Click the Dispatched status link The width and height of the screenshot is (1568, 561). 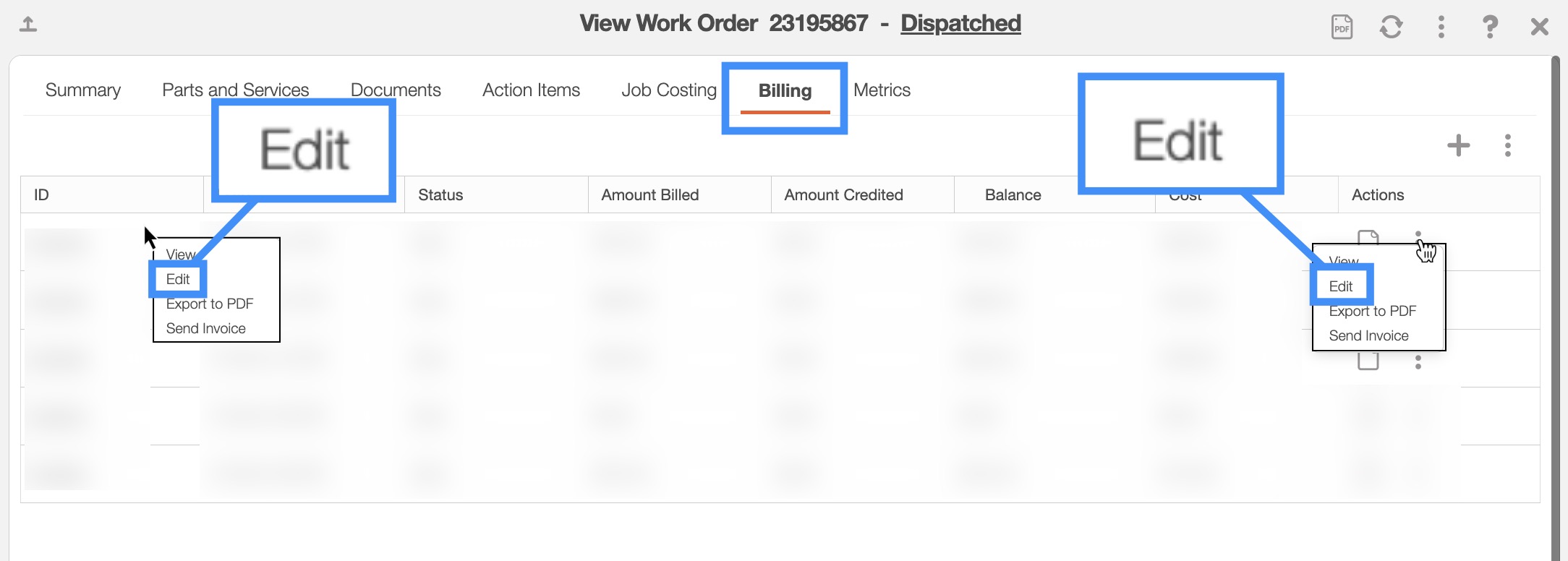(x=960, y=23)
